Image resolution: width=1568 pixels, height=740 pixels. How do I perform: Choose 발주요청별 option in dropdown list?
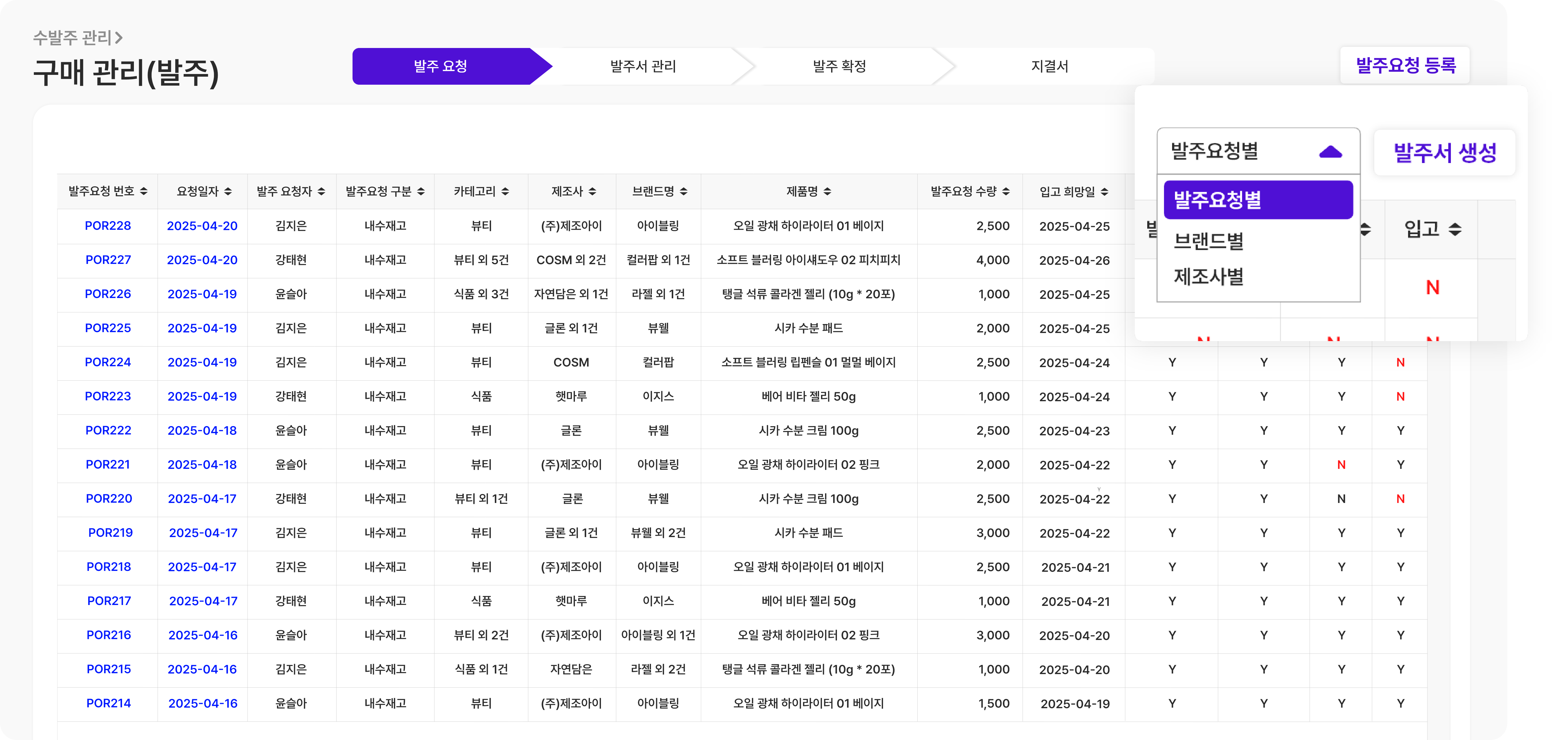point(1258,200)
